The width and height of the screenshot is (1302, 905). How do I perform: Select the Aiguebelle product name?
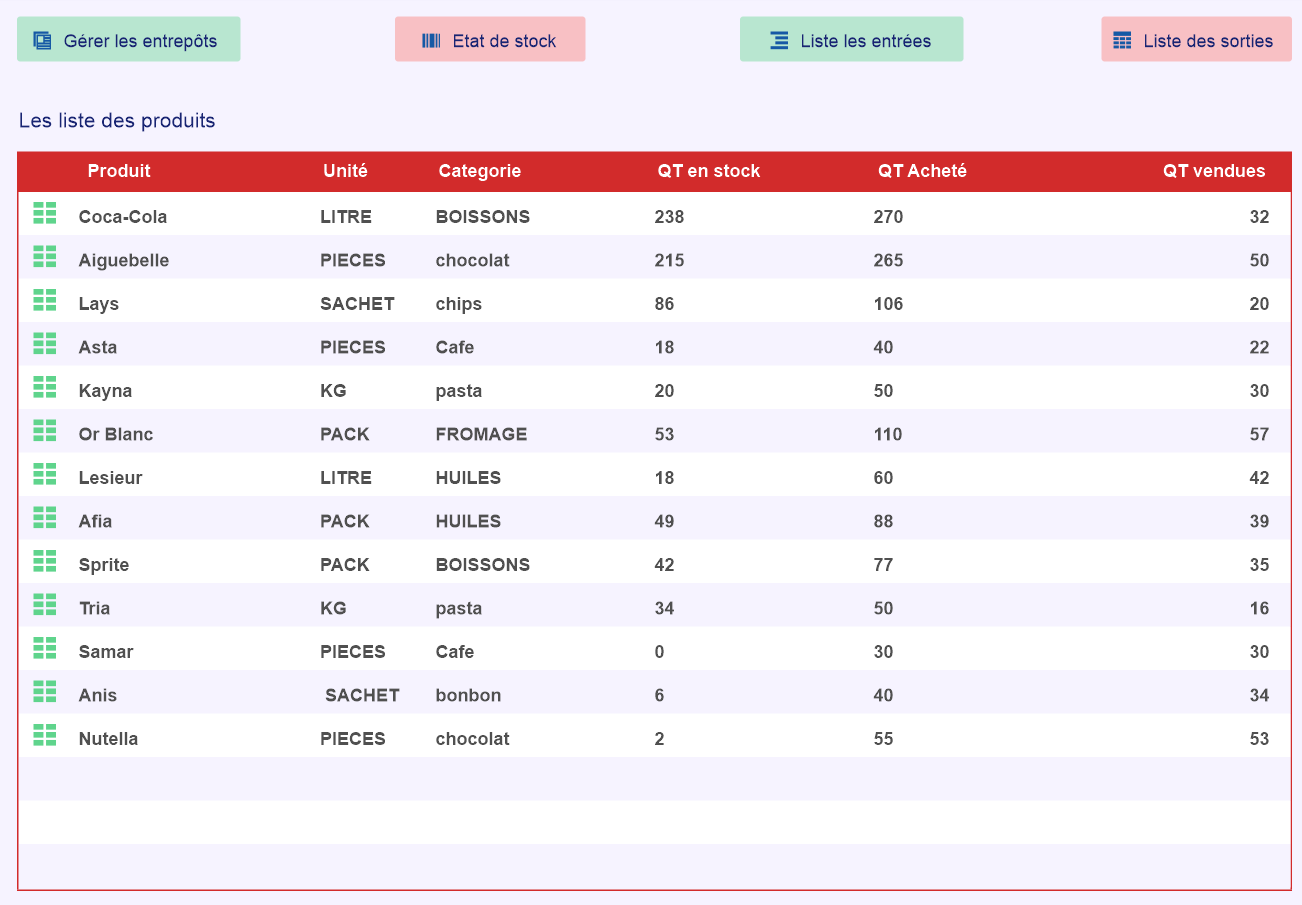pos(124,261)
